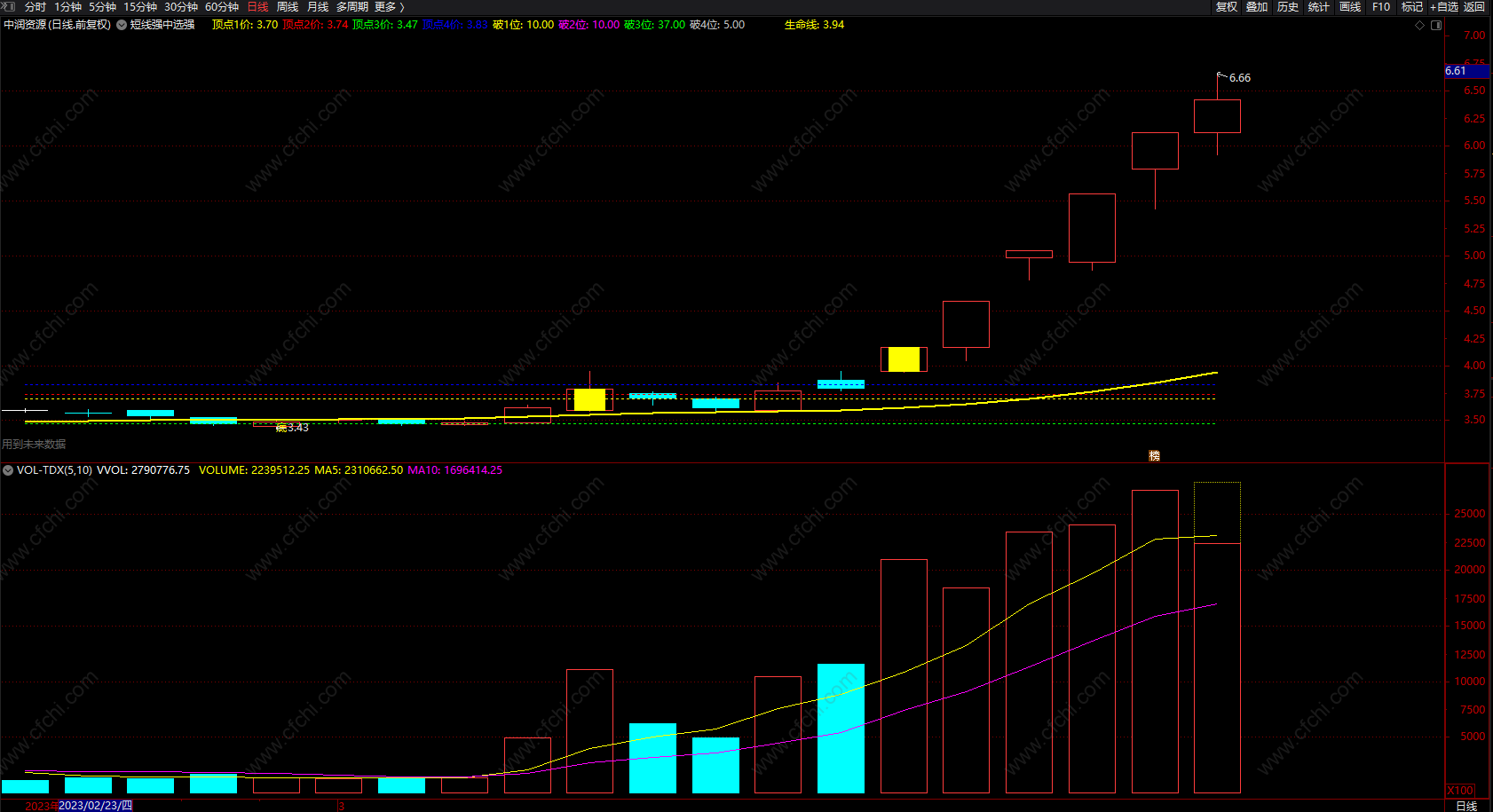Toggle the side panel icon near the price axis
The width and height of the screenshot is (1493, 812).
pyautogui.click(x=1436, y=25)
